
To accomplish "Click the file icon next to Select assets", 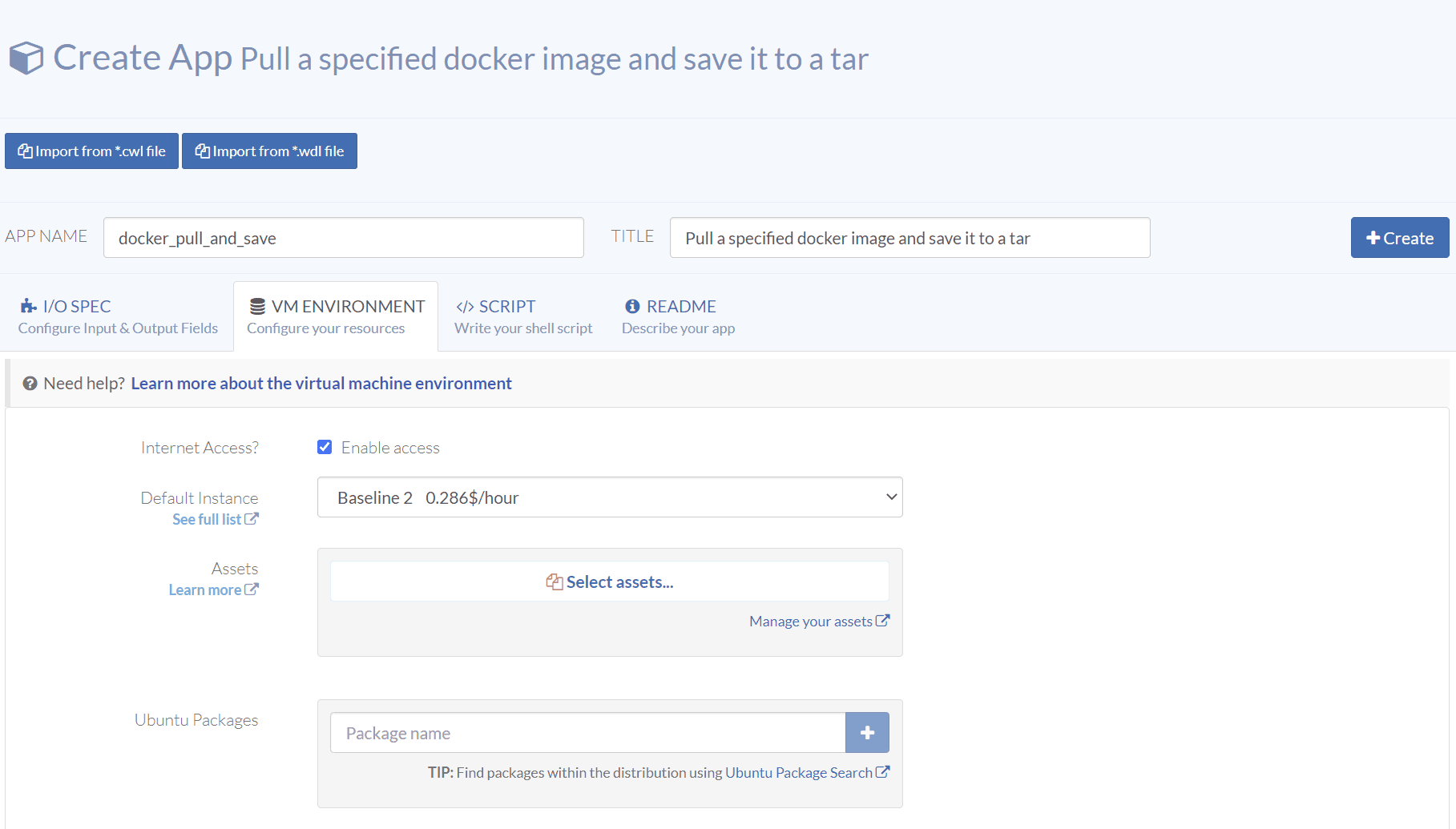I will click(x=554, y=582).
